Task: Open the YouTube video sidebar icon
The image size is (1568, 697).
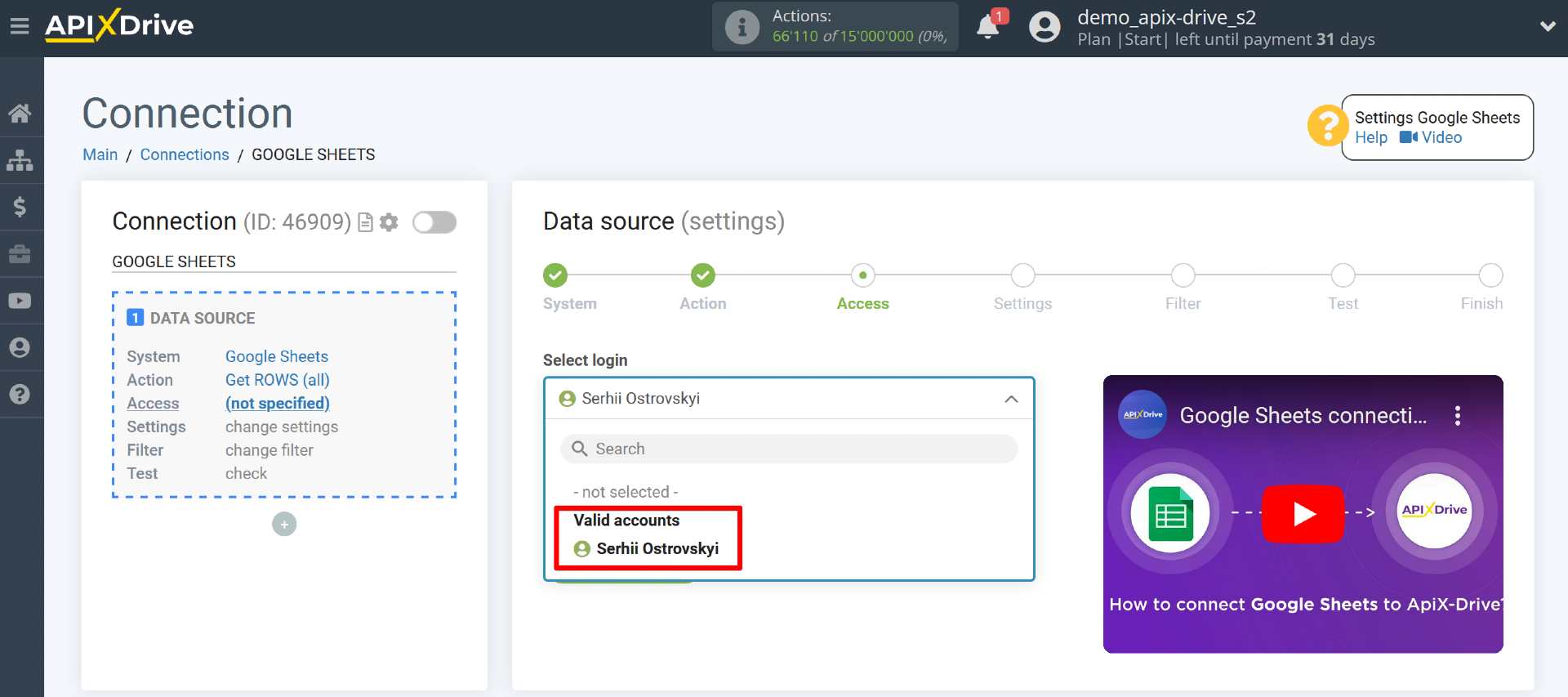Action: 20,301
